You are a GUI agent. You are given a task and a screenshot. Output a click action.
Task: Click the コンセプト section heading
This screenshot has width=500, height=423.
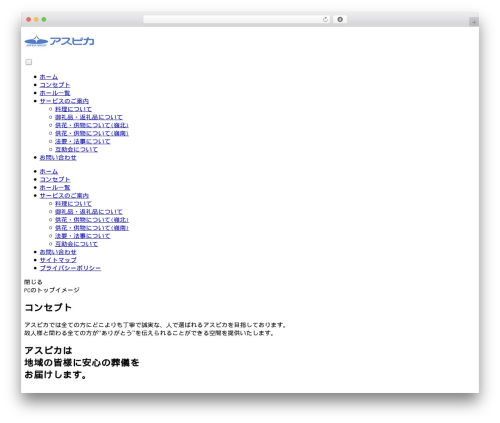pyautogui.click(x=48, y=307)
